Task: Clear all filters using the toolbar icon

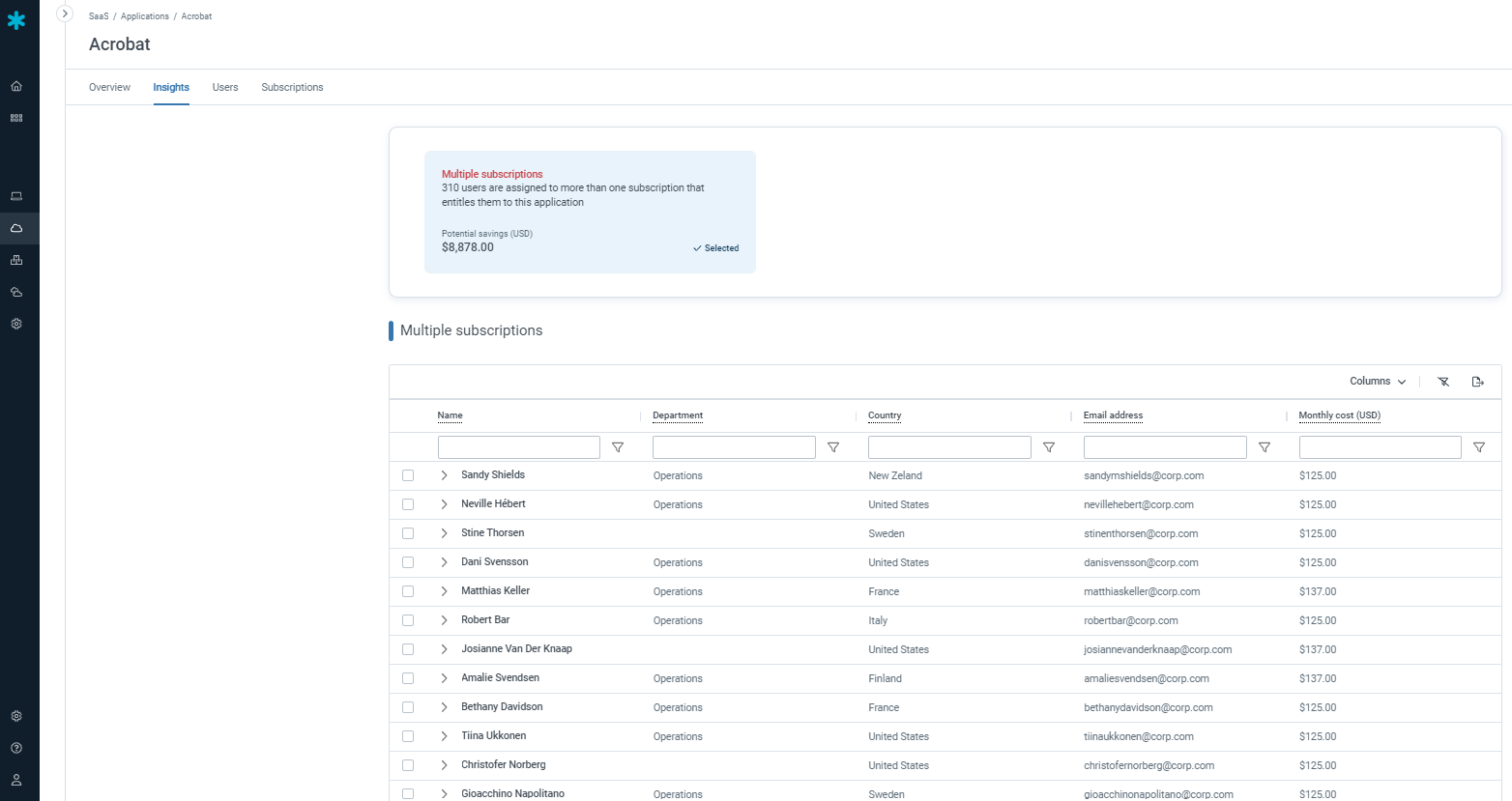Action: 1443,382
